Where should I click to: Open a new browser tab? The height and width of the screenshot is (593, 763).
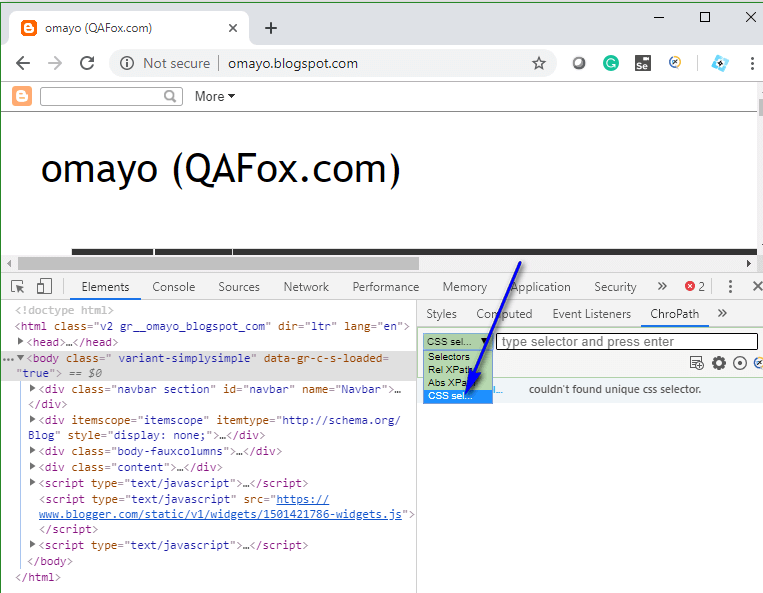point(271,28)
